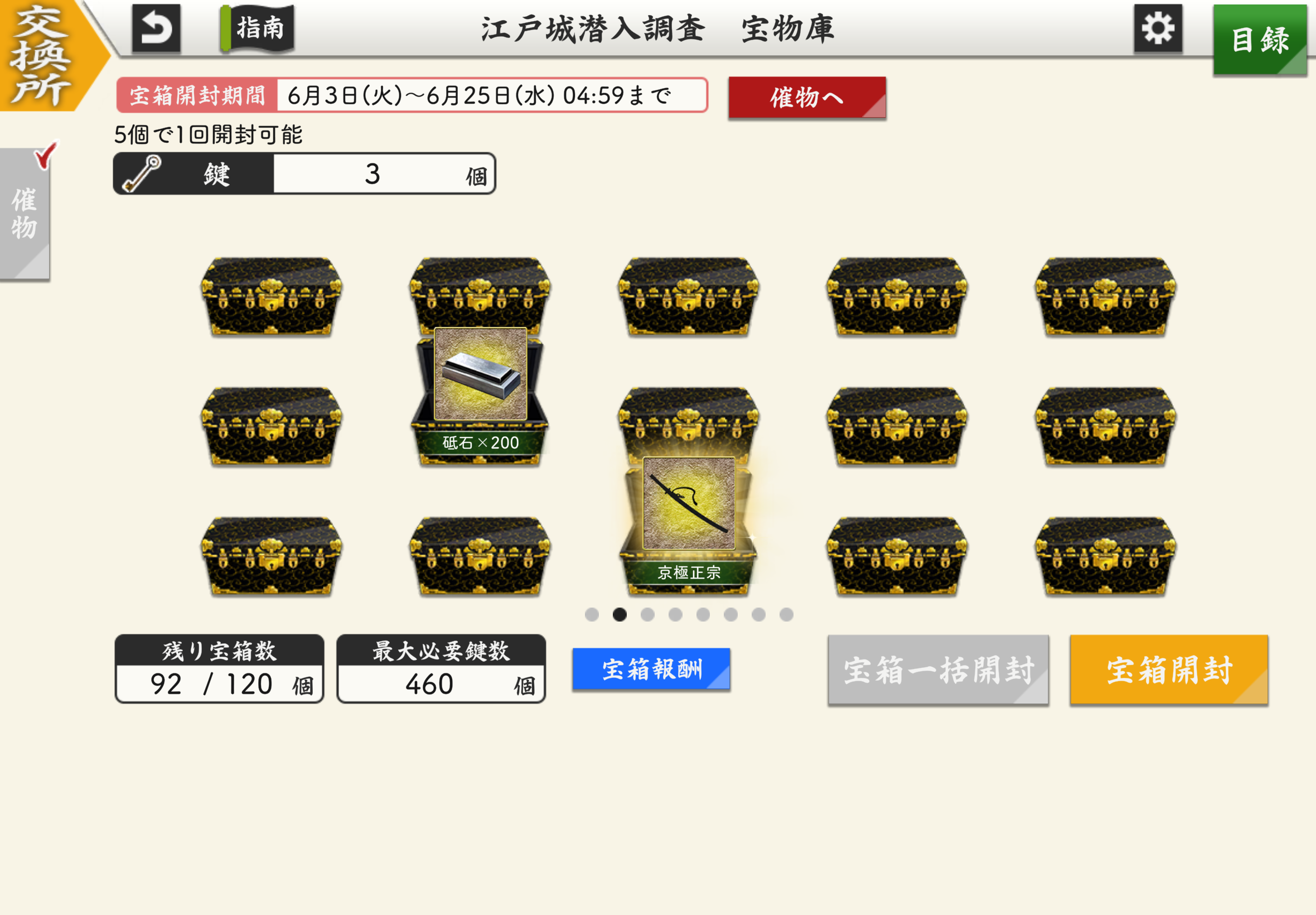Viewport: 1316px width, 915px height.
Task: Click the back arrow icon
Action: (x=156, y=28)
